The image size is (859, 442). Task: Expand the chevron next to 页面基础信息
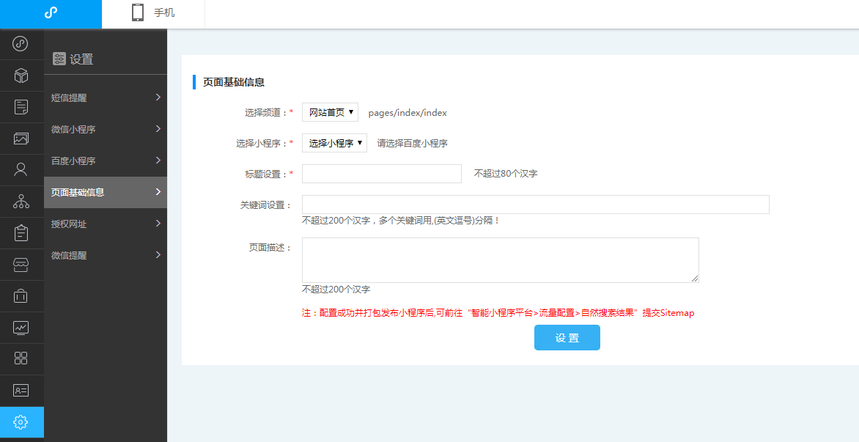point(158,192)
